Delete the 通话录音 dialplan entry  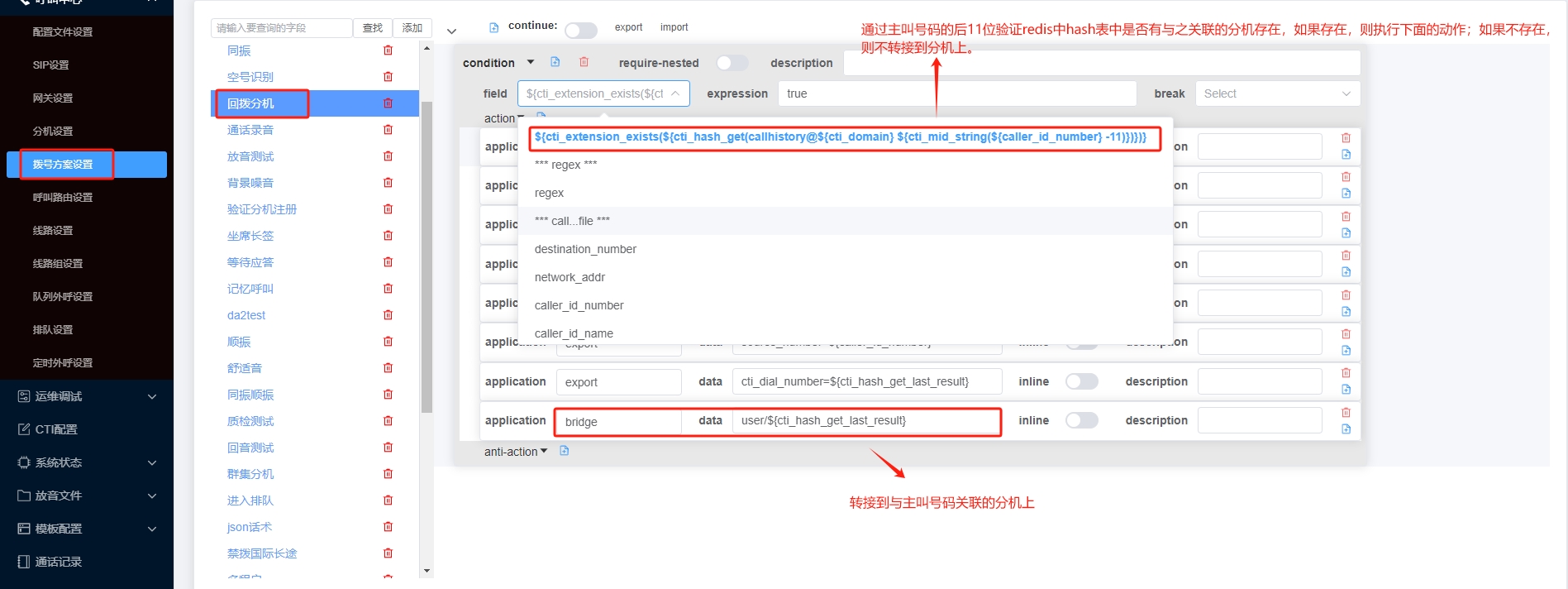click(388, 130)
